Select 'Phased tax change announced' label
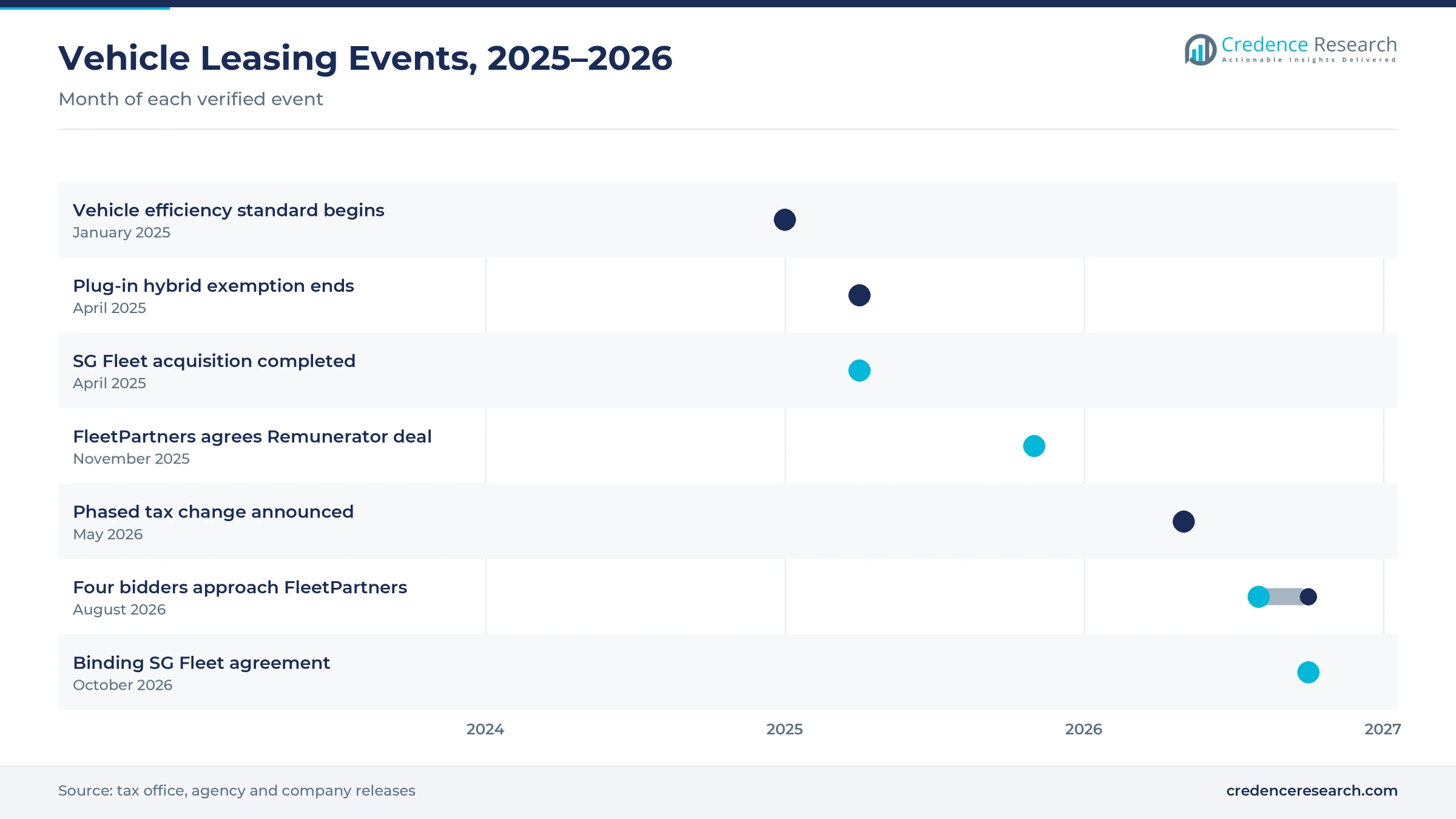 214,512
